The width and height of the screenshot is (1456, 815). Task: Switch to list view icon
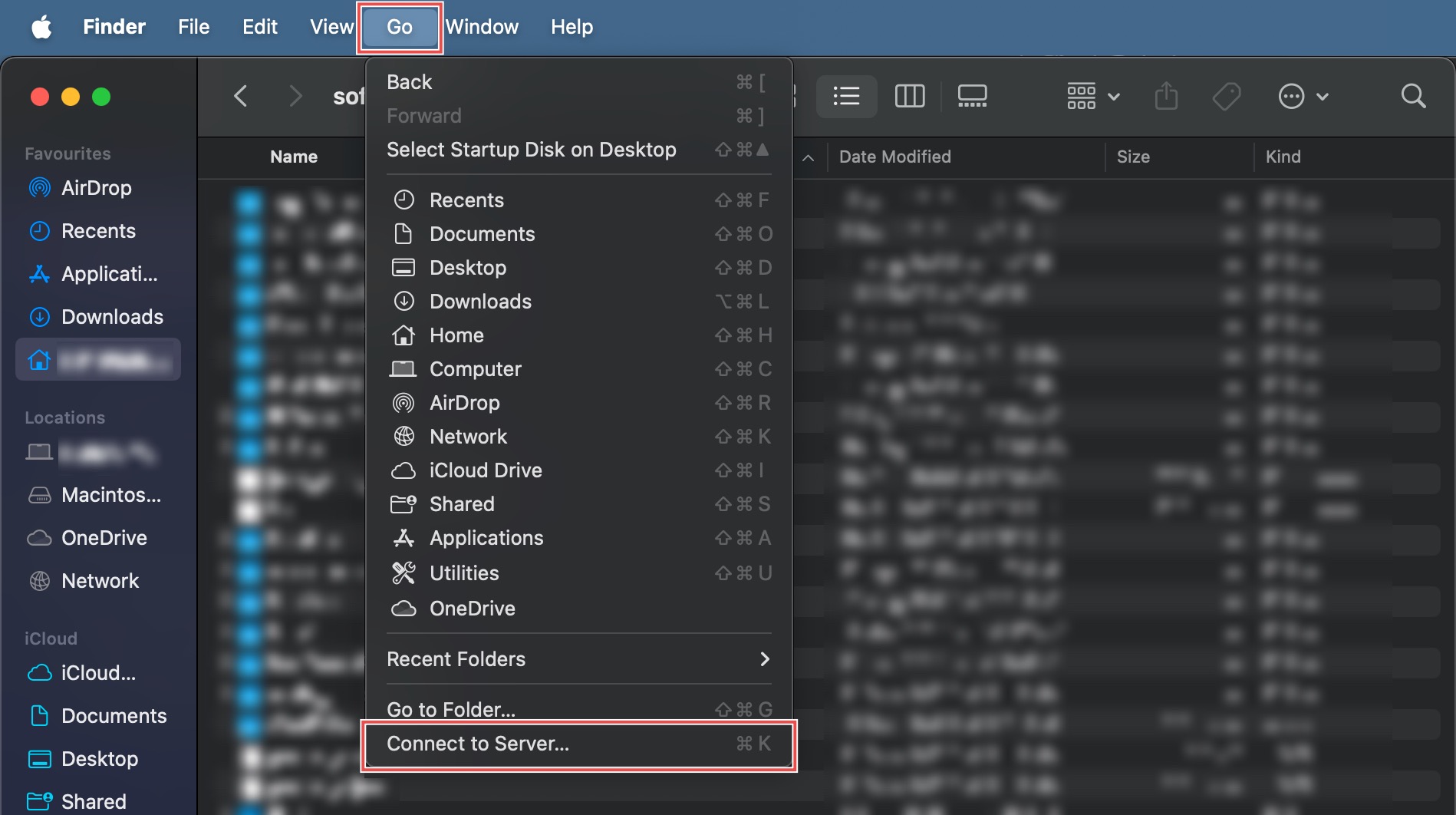[x=846, y=97]
